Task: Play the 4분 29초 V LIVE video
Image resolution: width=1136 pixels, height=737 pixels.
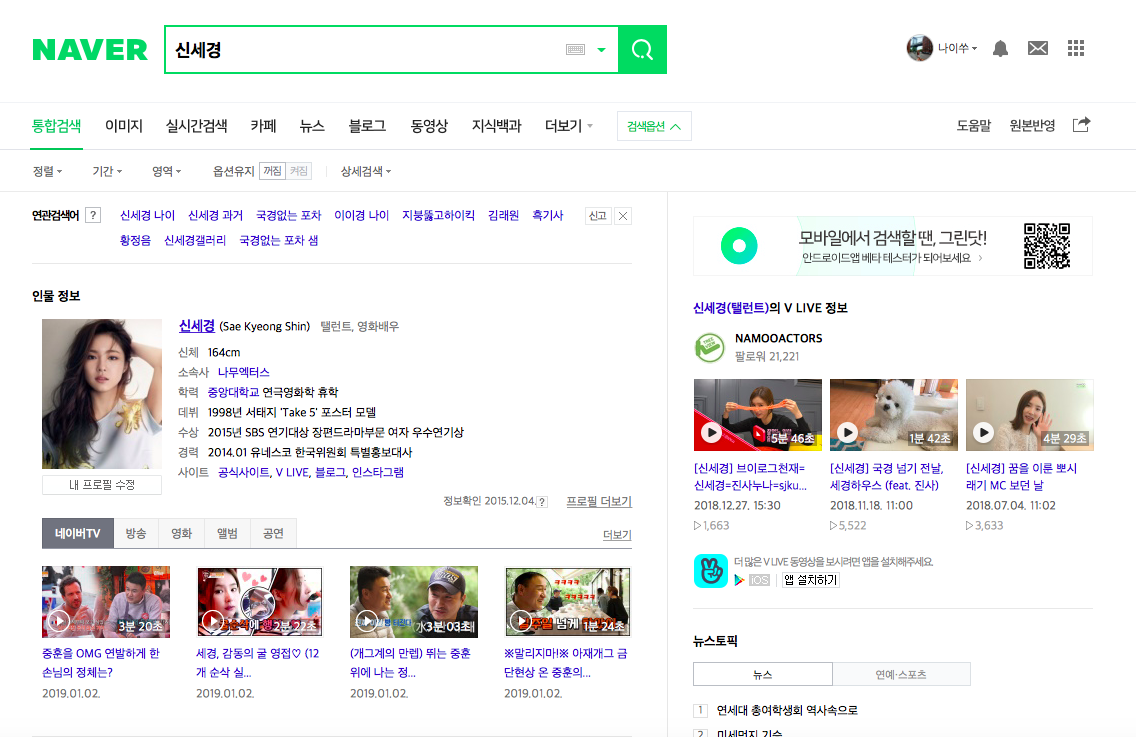Action: tap(1030, 415)
